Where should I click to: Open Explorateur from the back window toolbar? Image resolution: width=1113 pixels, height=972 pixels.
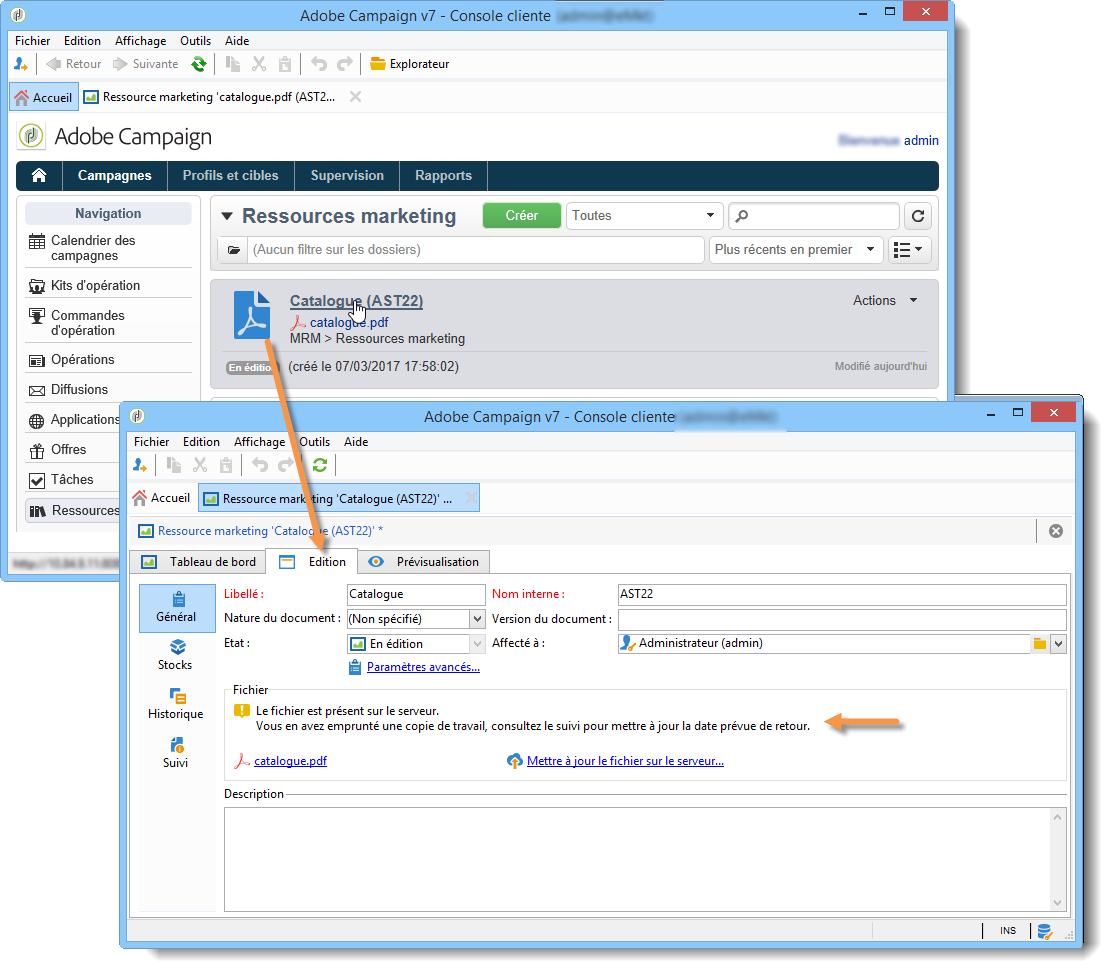tap(410, 64)
